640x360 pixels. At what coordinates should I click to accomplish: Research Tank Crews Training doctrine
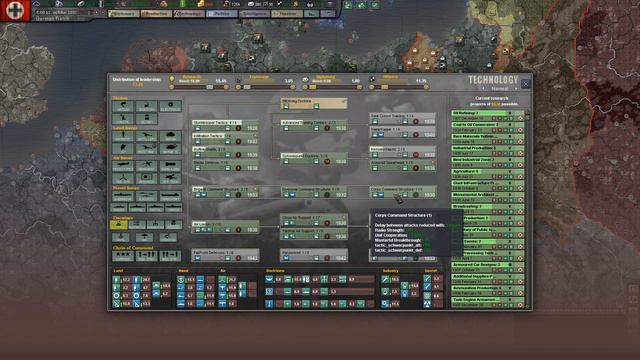(403, 119)
